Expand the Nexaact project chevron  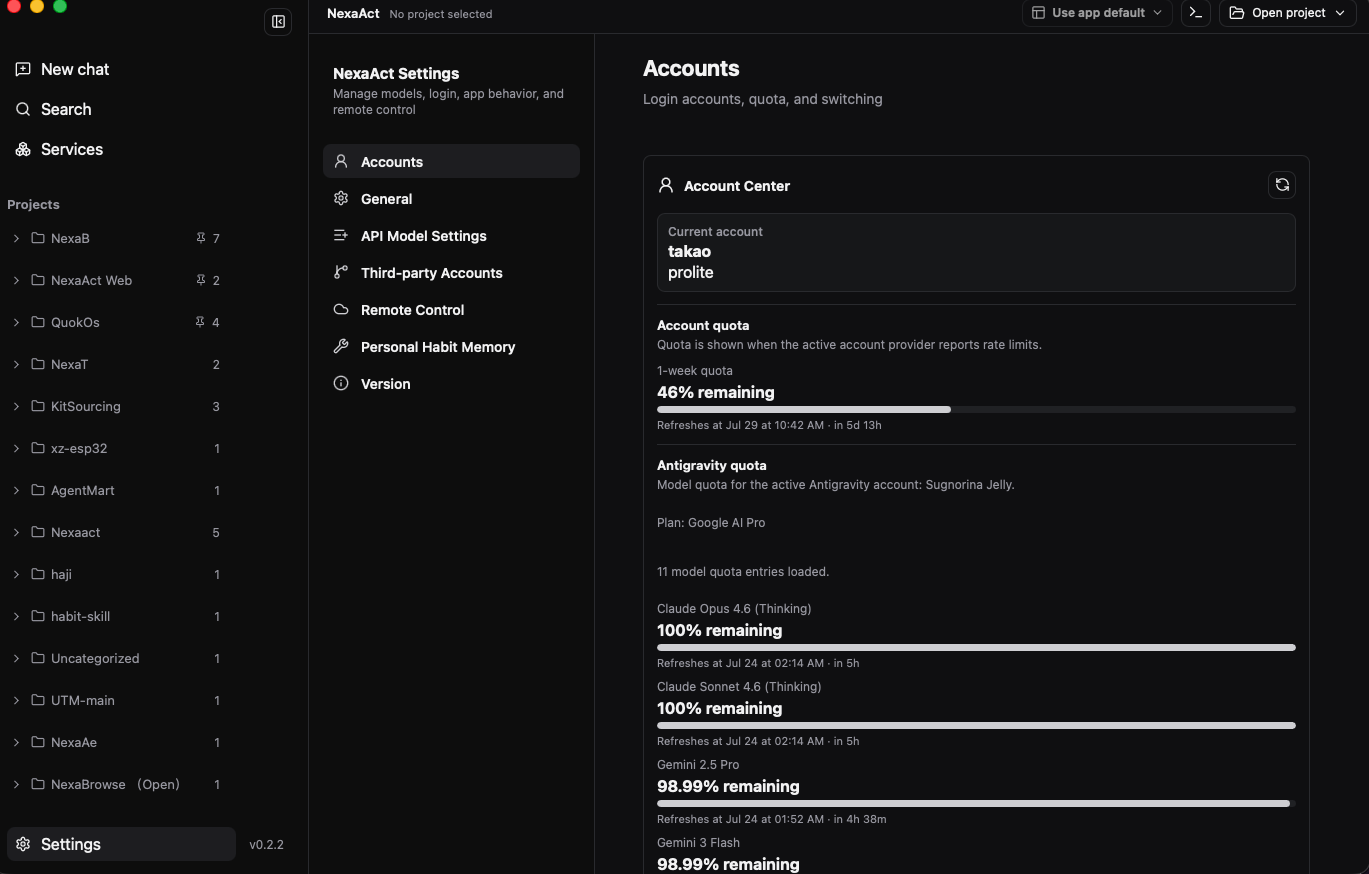16,532
